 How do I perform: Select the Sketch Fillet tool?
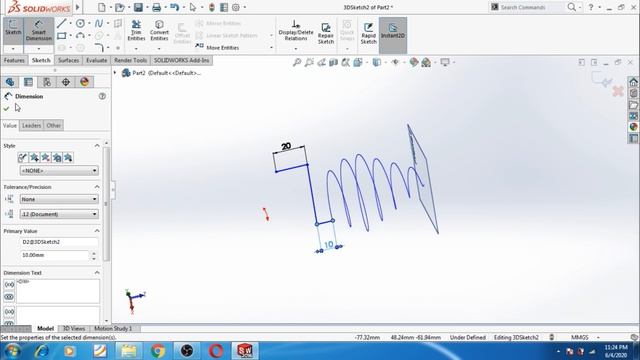[99, 48]
